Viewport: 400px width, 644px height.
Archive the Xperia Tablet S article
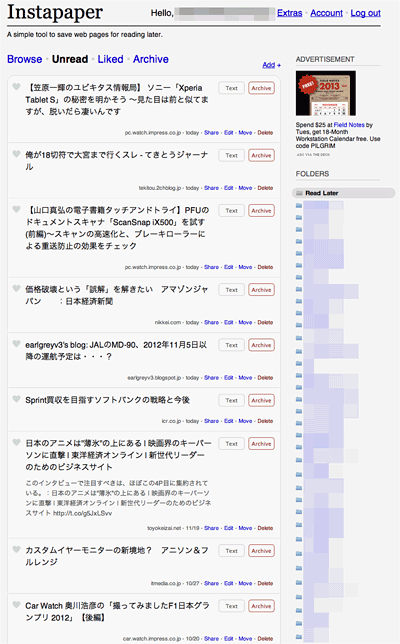[261, 88]
